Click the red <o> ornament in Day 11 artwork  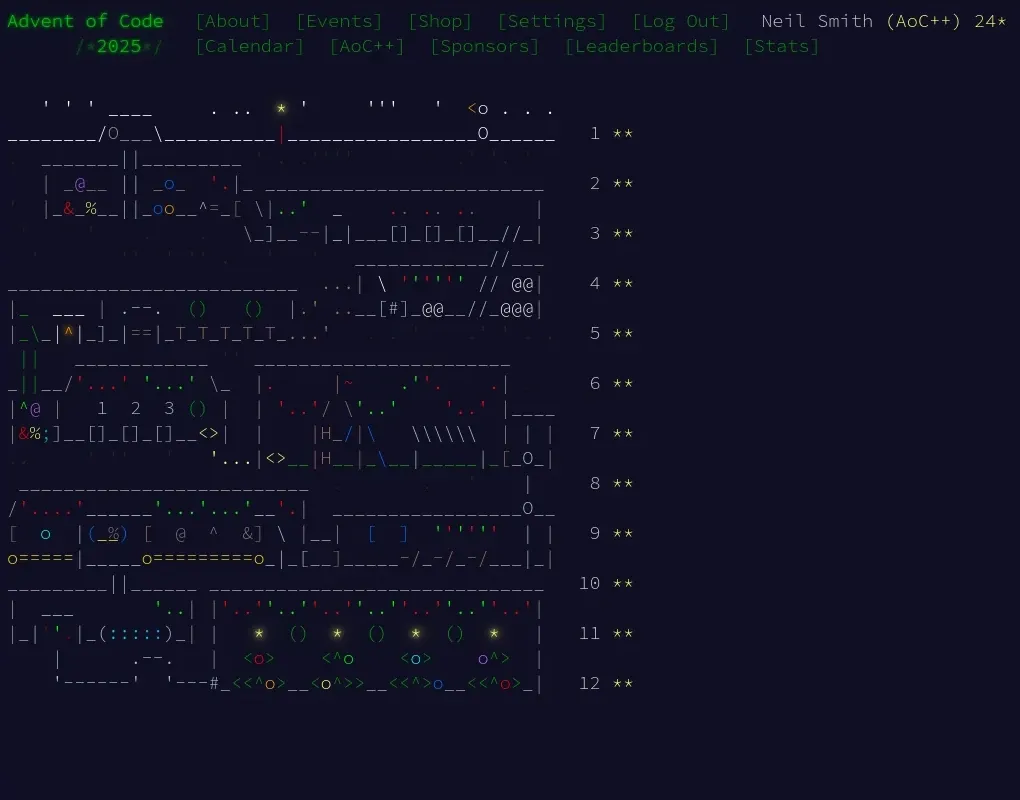point(259,658)
